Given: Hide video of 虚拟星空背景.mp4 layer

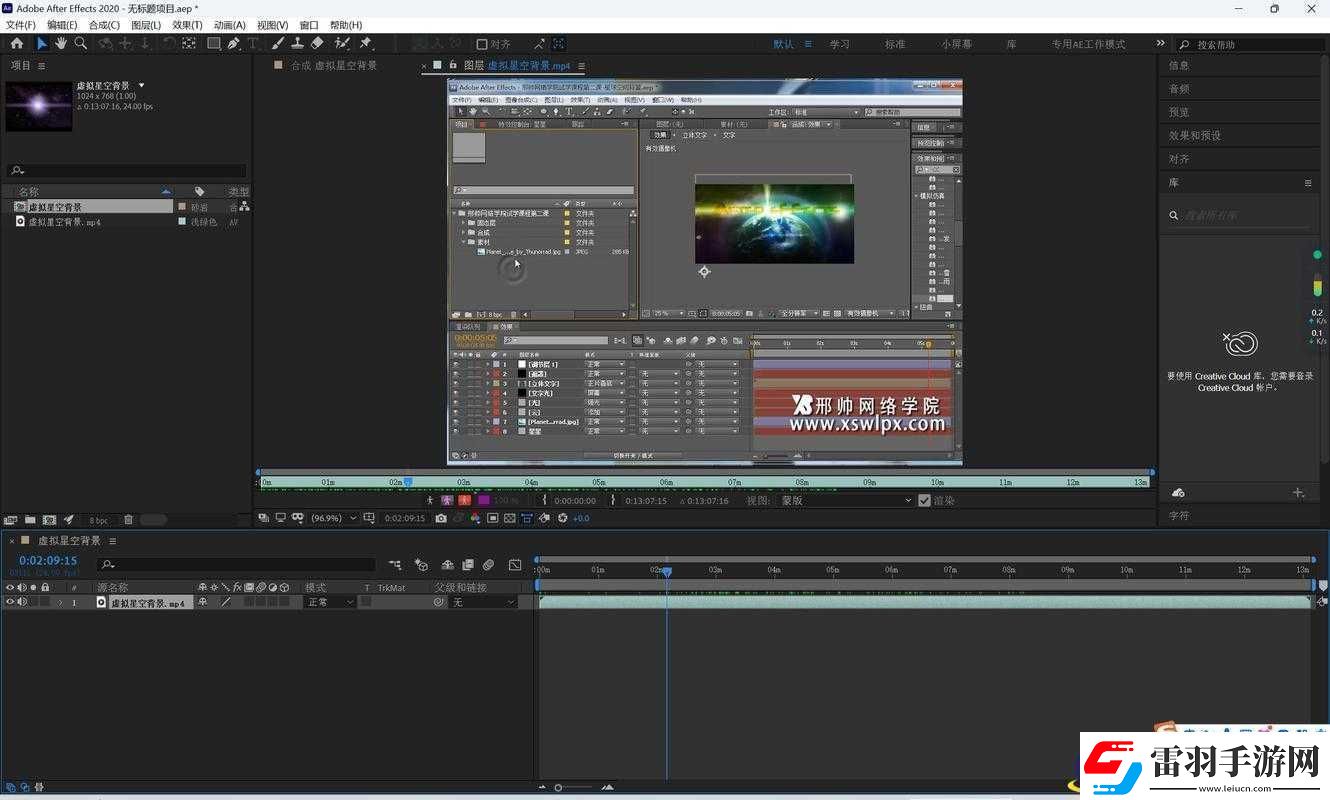Looking at the screenshot, I should (10, 602).
